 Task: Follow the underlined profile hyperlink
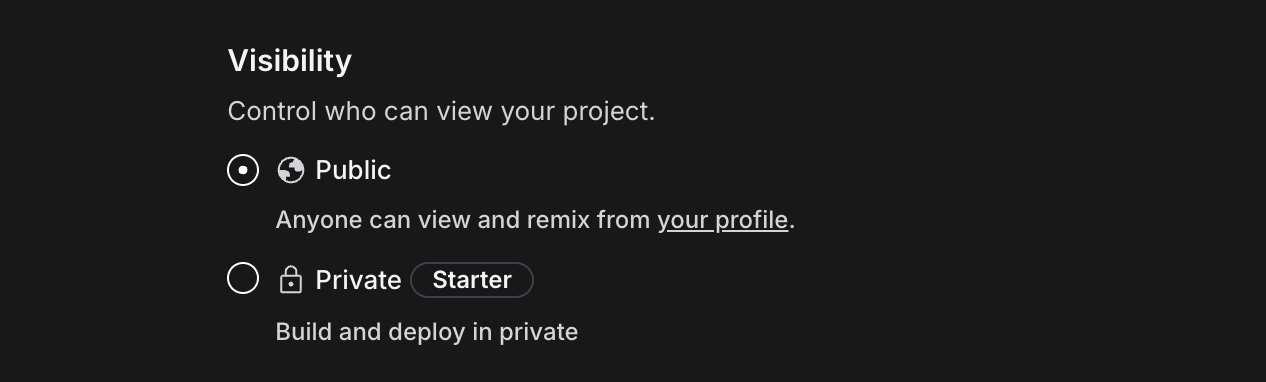(722, 220)
